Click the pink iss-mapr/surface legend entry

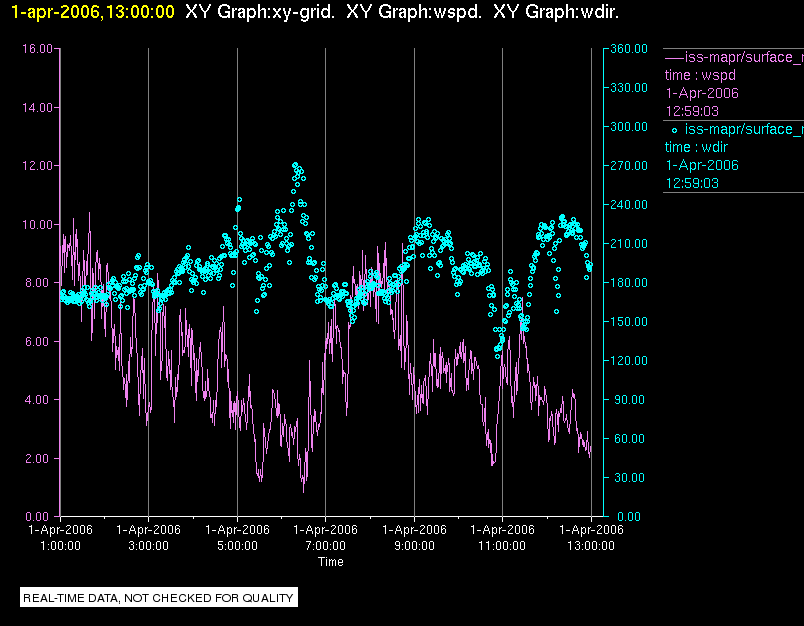pos(734,57)
